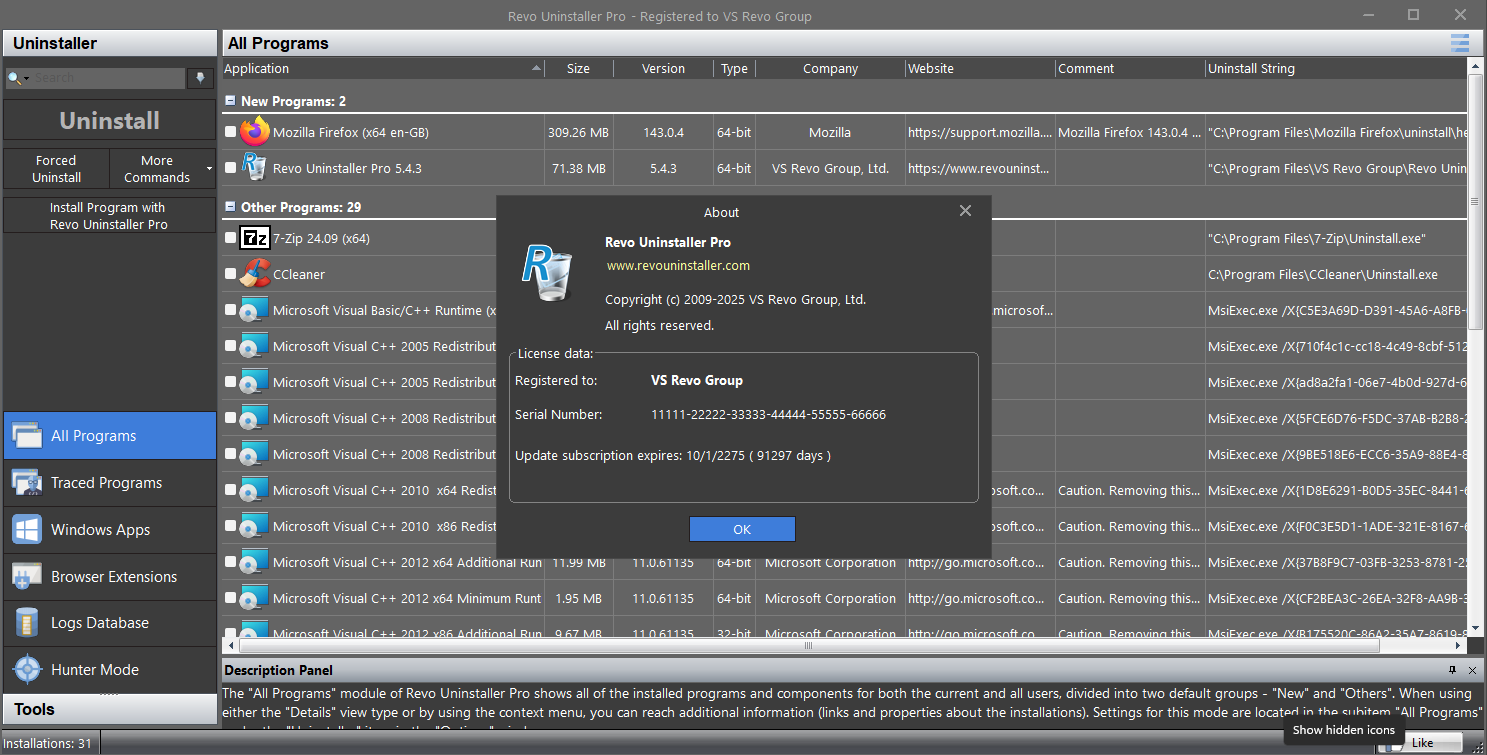Sort by the Version column header
This screenshot has width=1487, height=755.
point(663,69)
